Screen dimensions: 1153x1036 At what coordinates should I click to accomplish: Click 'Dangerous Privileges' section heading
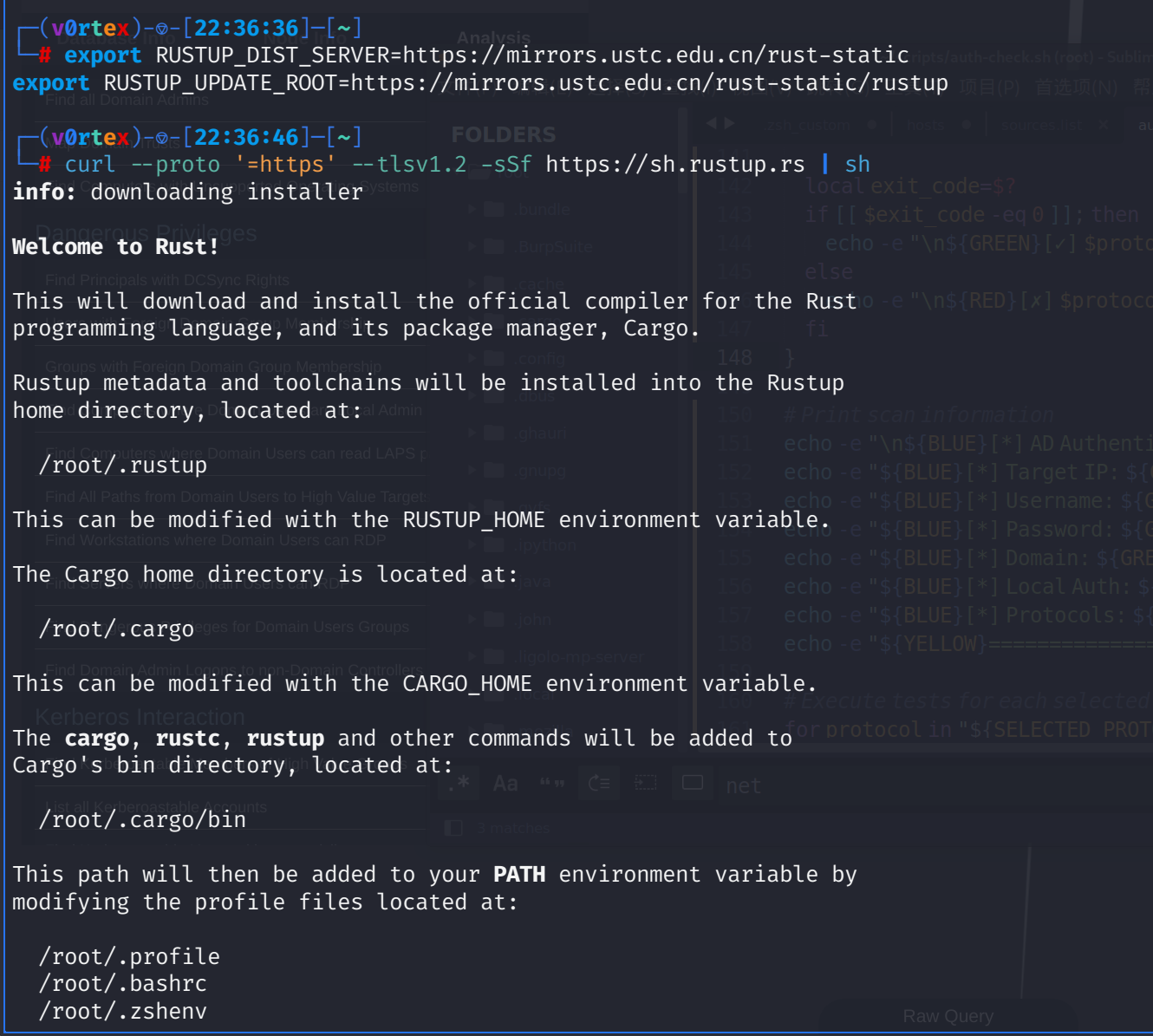click(146, 233)
